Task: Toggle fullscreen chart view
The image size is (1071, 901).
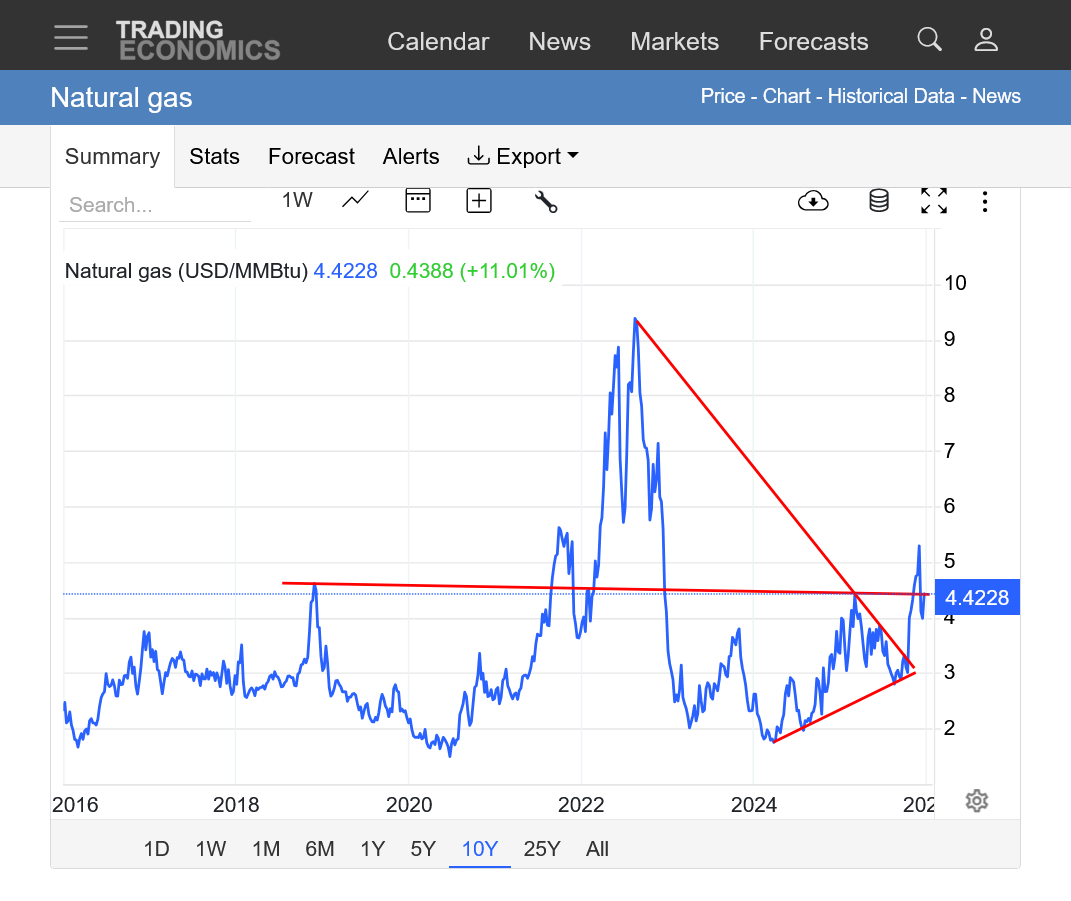Action: coord(933,201)
